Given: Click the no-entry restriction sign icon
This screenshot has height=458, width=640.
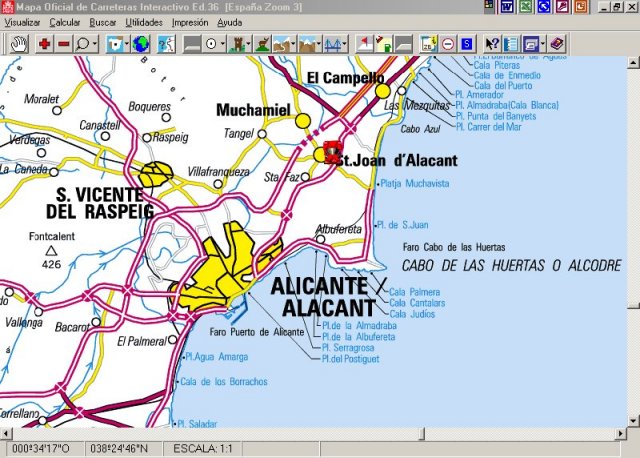Looking at the screenshot, I should pos(447,44).
